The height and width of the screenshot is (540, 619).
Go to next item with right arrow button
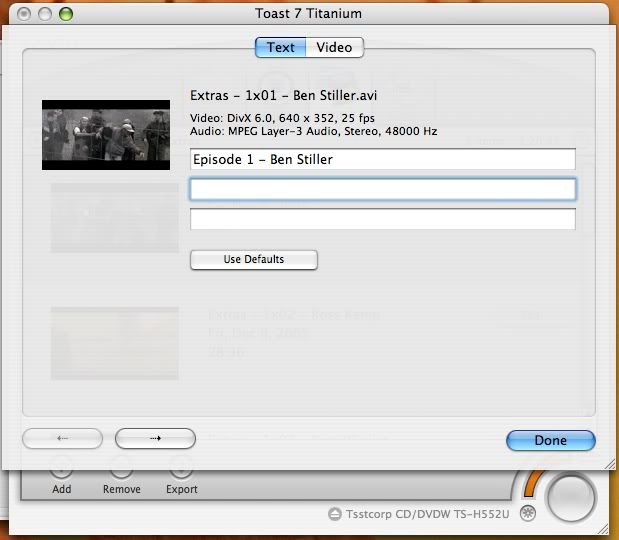tap(155, 439)
